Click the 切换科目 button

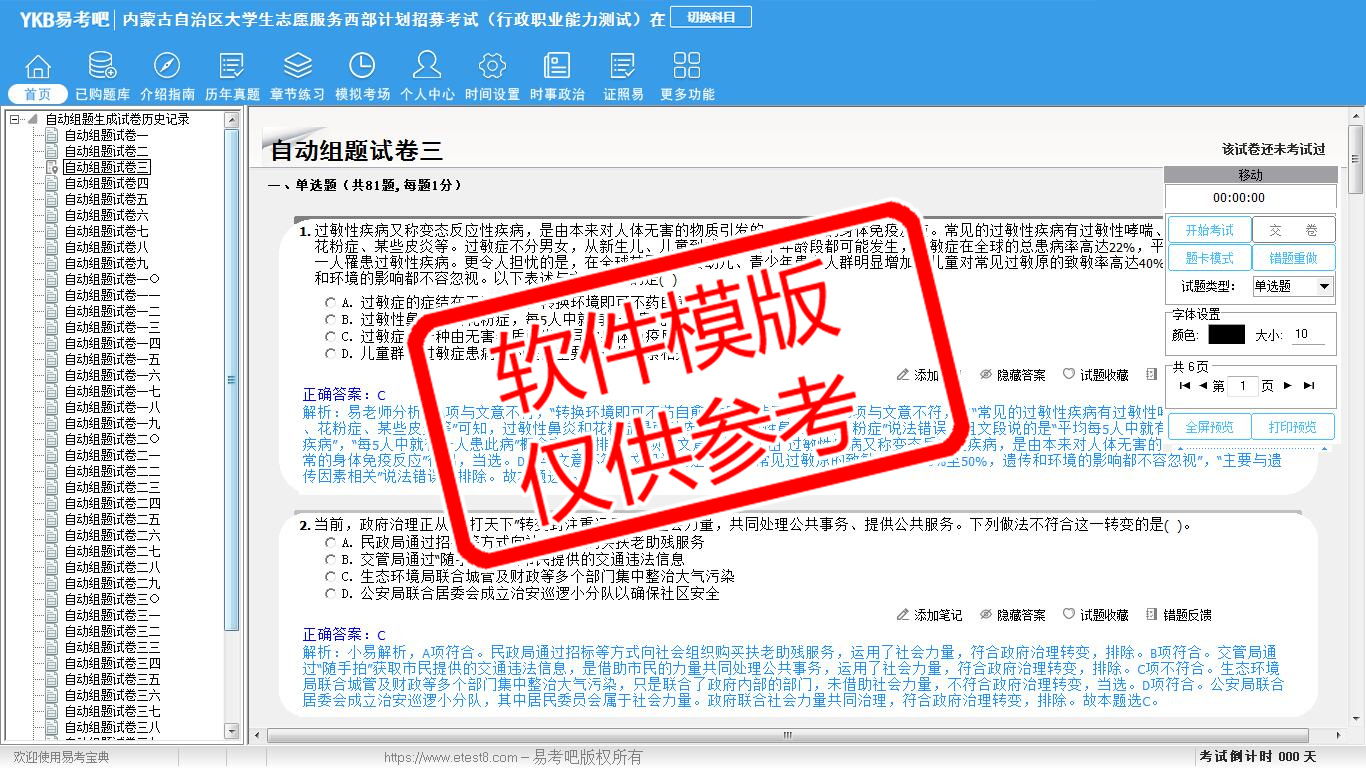711,17
